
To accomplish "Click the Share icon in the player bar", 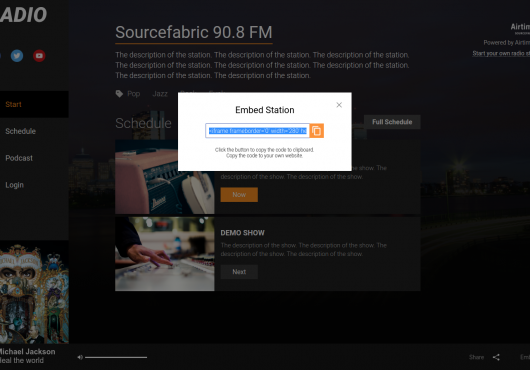I will (496, 357).
